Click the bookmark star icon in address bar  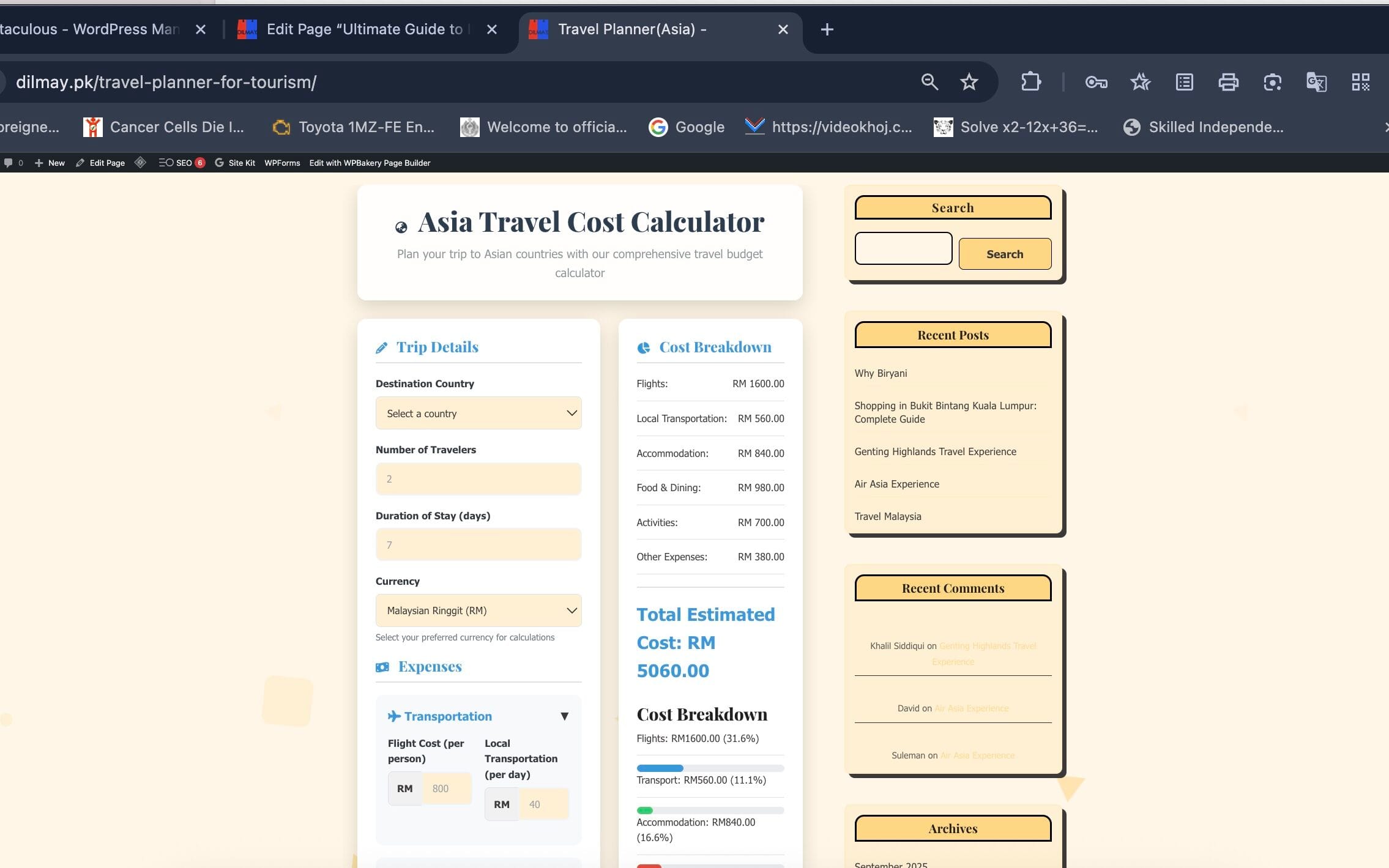(969, 82)
